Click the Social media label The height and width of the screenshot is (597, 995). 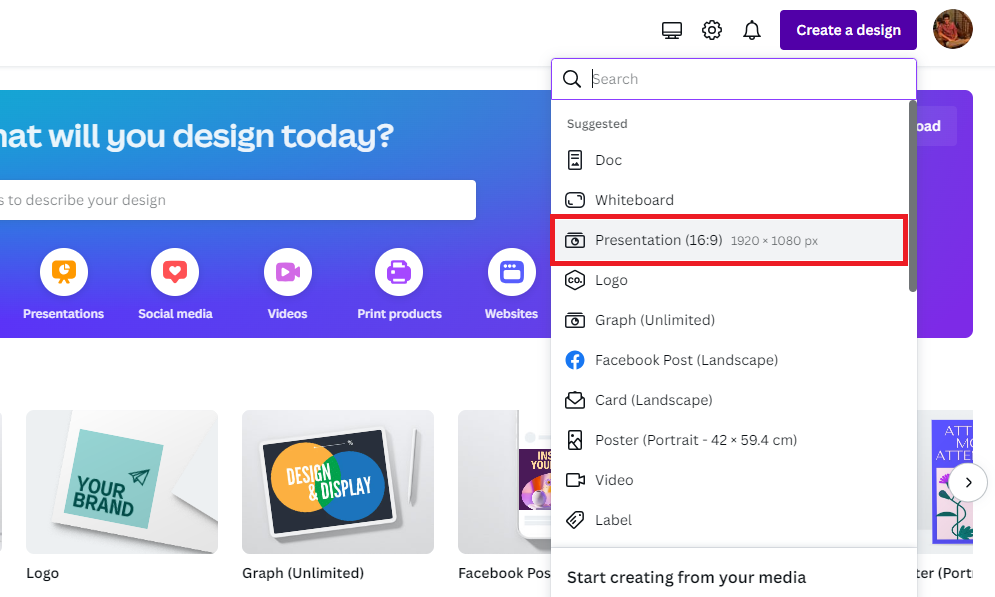pyautogui.click(x=175, y=313)
